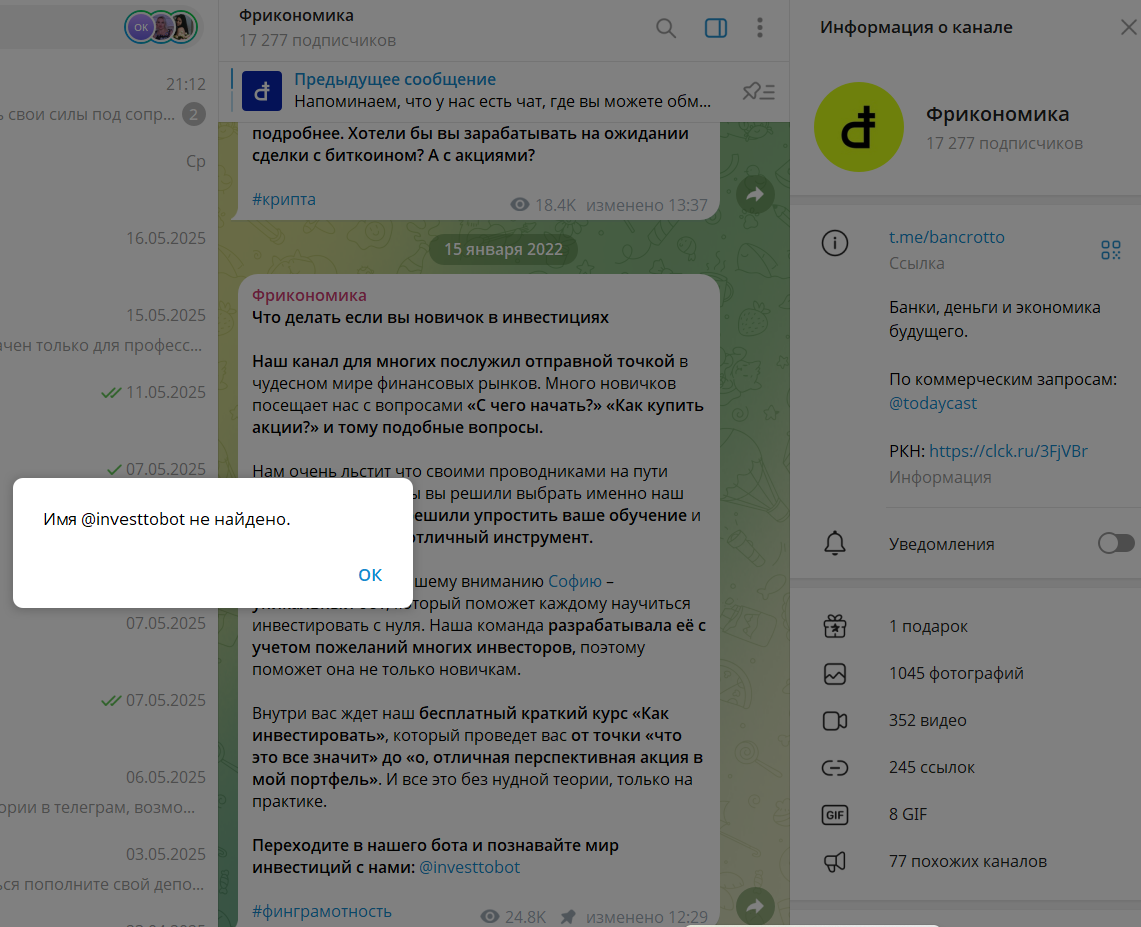Click OK in the name-not-found dialog
Viewport: 1141px width, 927px height.
point(370,575)
